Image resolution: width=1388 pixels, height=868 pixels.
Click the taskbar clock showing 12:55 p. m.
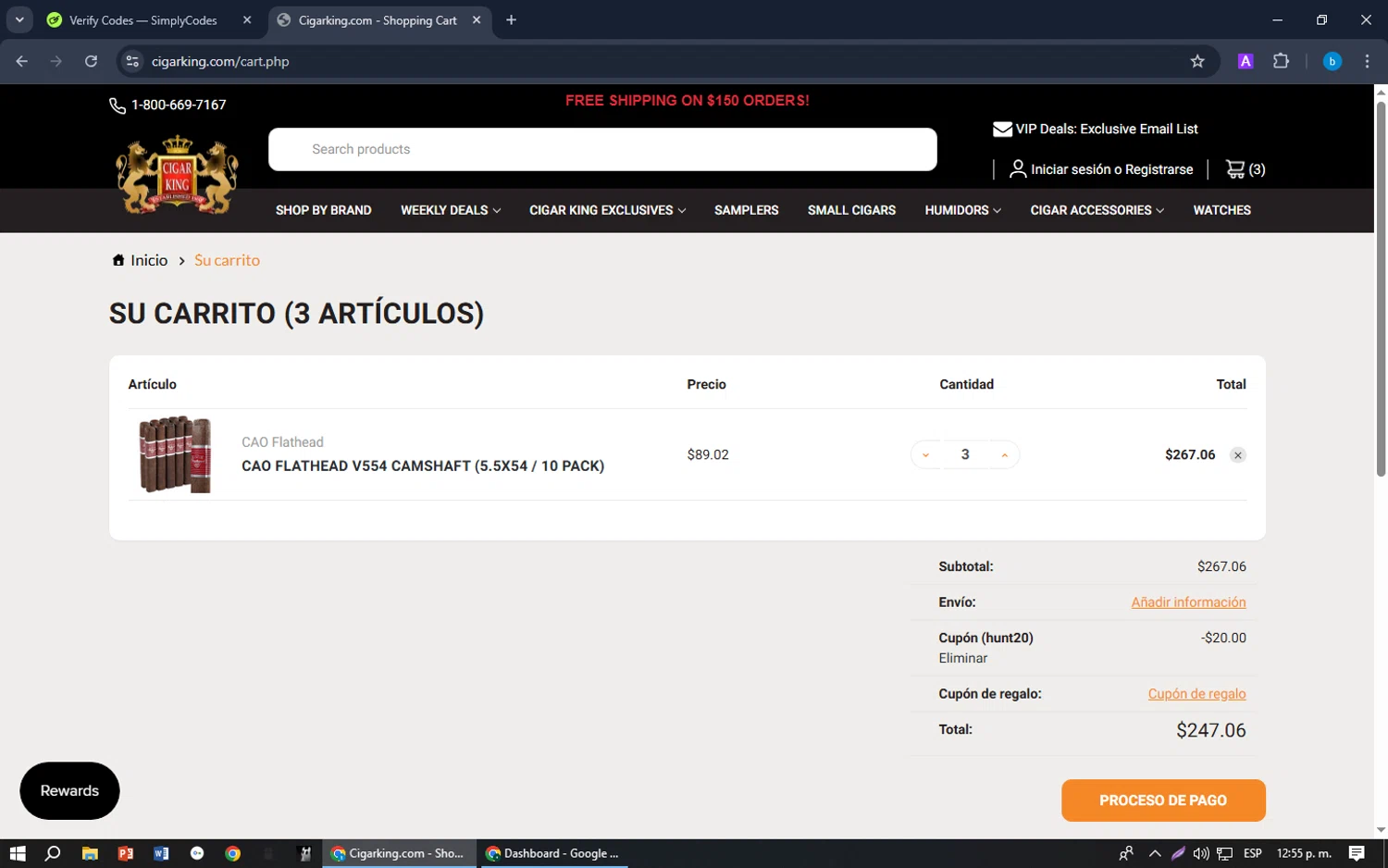(x=1304, y=853)
